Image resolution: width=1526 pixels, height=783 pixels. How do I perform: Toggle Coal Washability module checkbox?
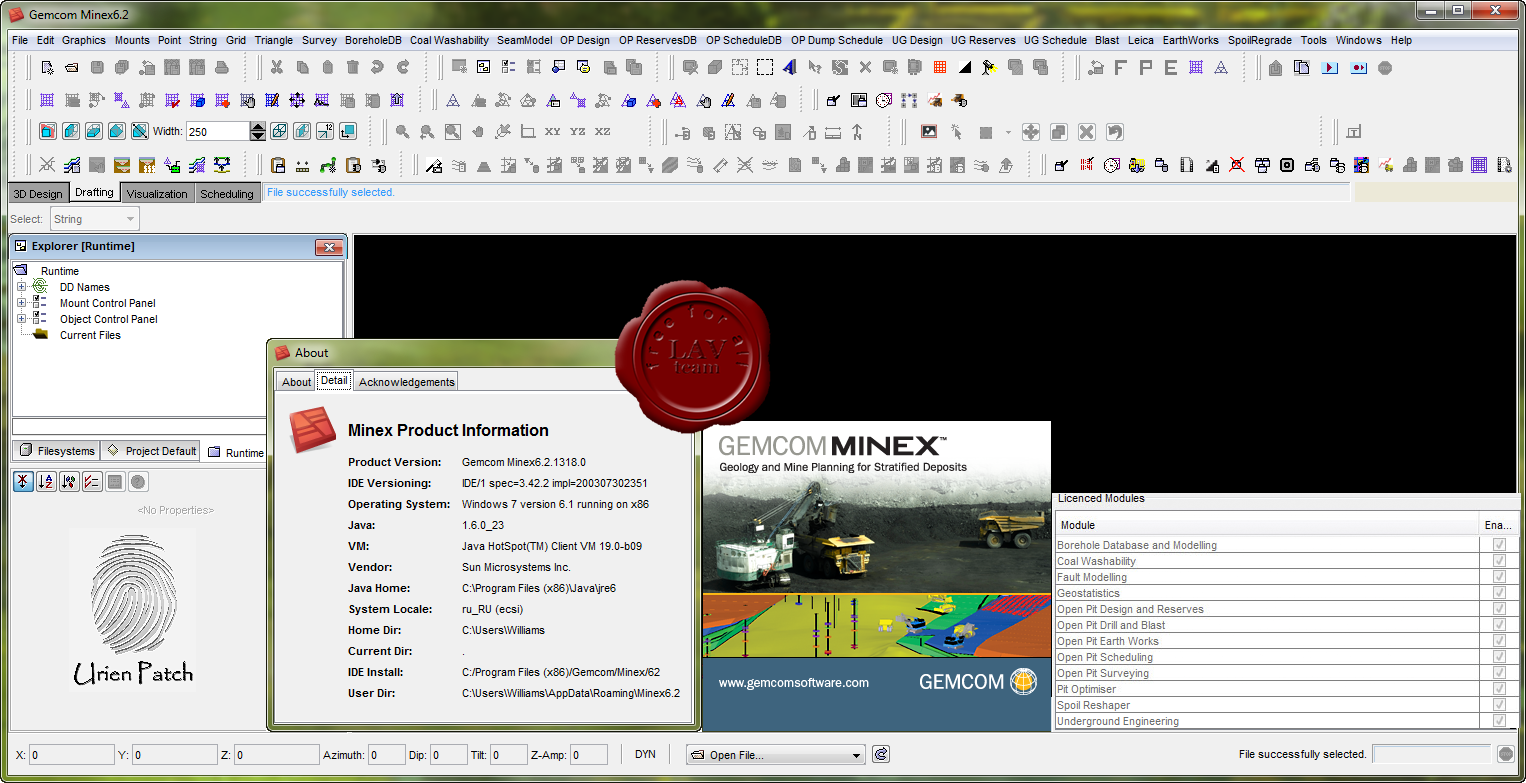click(1499, 561)
